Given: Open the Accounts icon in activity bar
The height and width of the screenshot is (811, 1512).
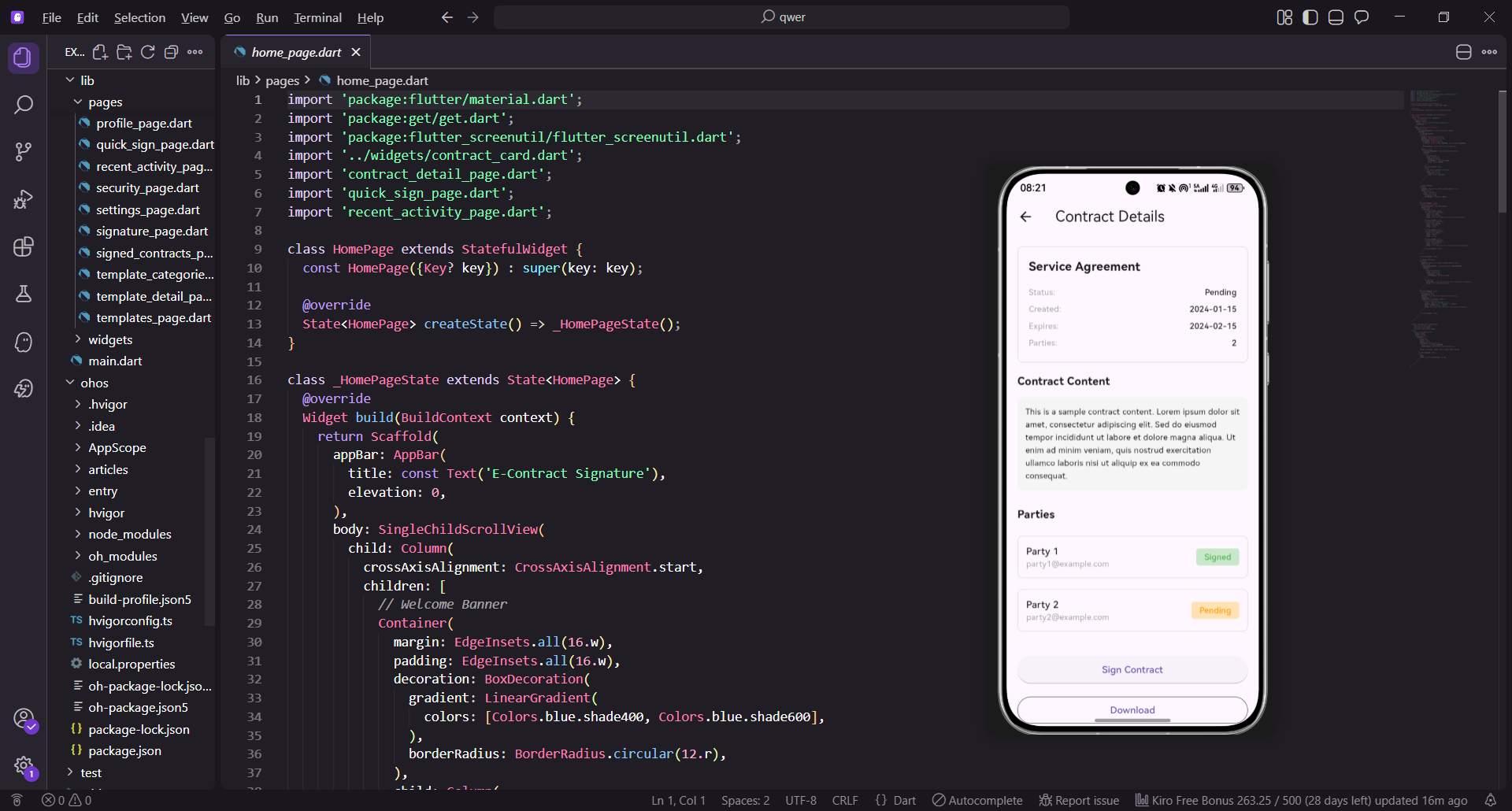Looking at the screenshot, I should 24,718.
